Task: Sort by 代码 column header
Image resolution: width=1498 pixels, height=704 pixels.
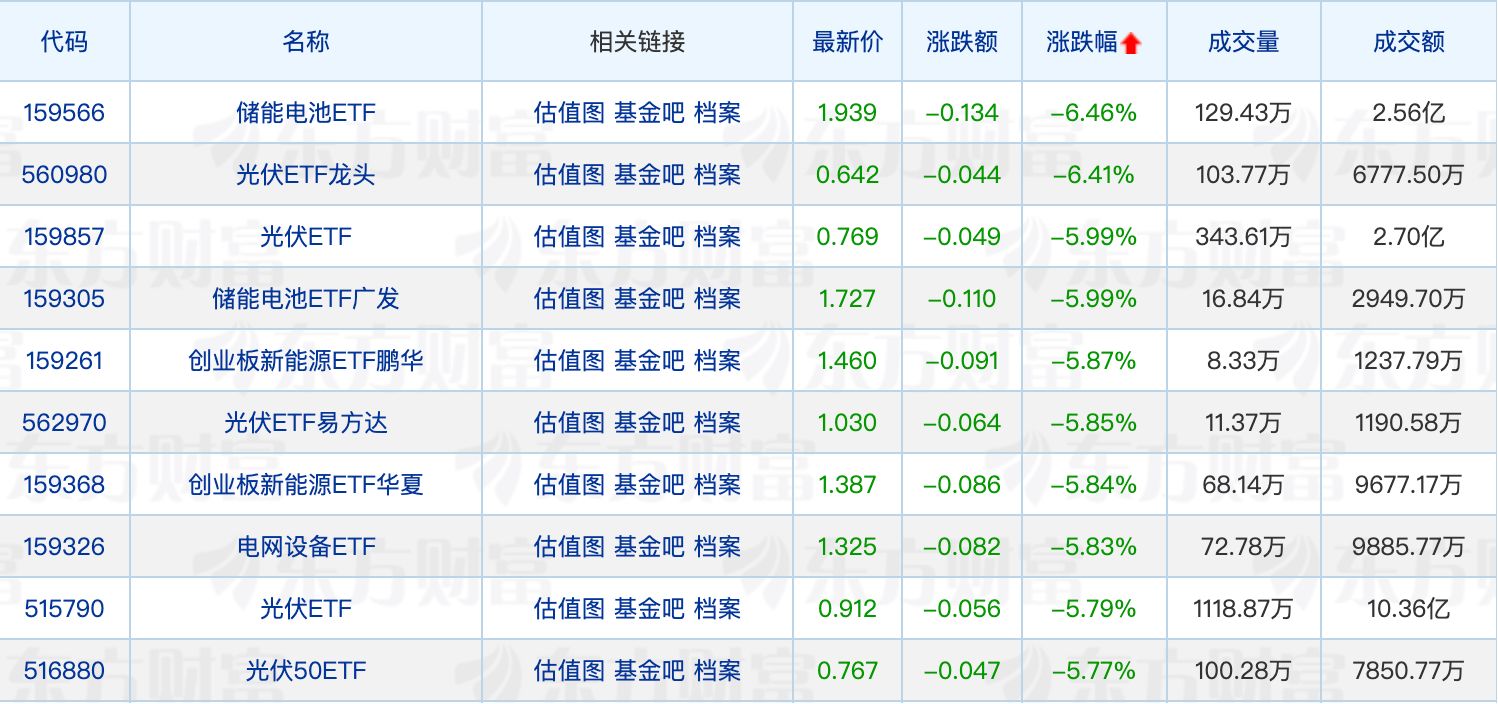Action: (x=64, y=42)
